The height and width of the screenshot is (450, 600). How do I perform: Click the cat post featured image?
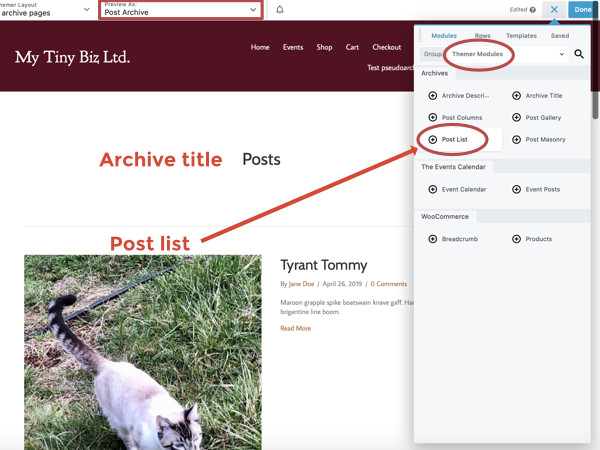pos(143,350)
